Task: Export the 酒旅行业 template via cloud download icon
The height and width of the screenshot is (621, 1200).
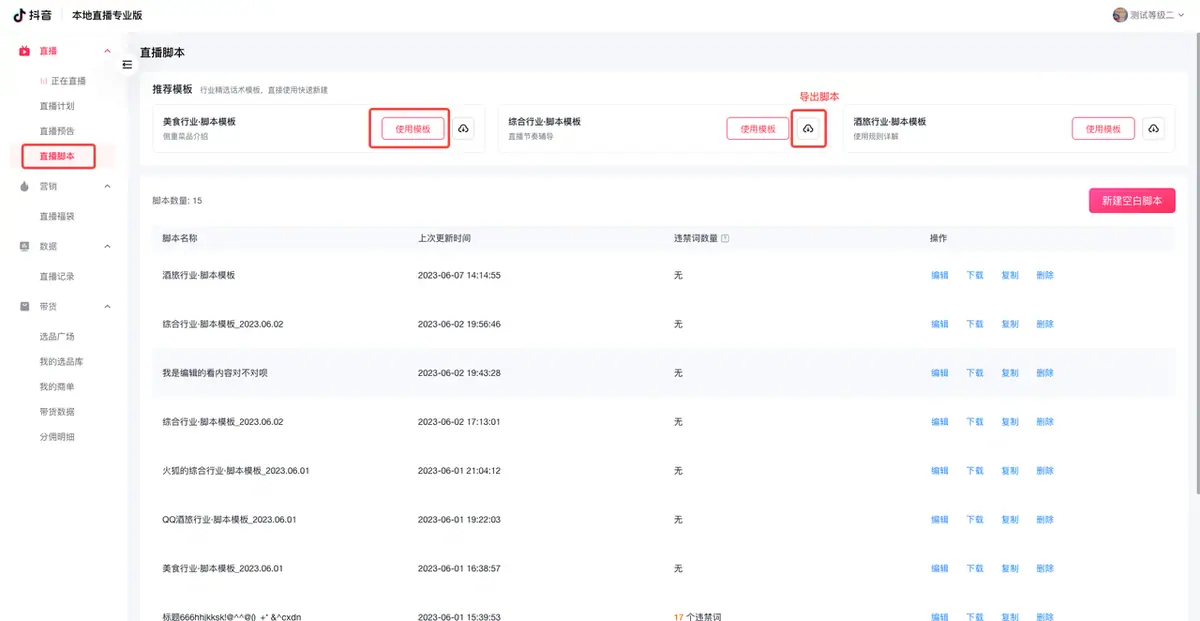Action: pos(1153,129)
